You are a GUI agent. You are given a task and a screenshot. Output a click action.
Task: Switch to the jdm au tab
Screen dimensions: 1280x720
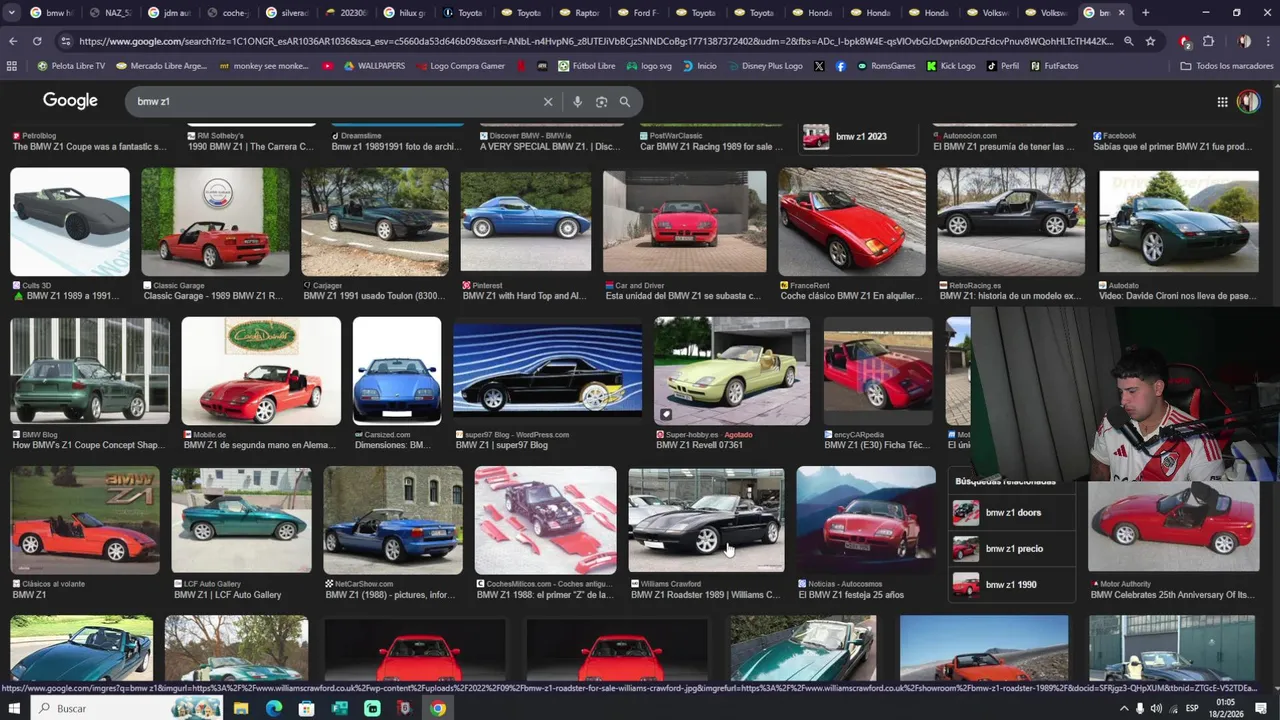[x=168, y=13]
